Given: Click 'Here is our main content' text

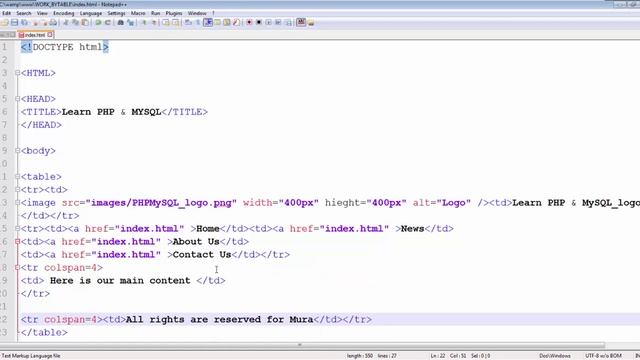Looking at the screenshot, I should [120, 281].
